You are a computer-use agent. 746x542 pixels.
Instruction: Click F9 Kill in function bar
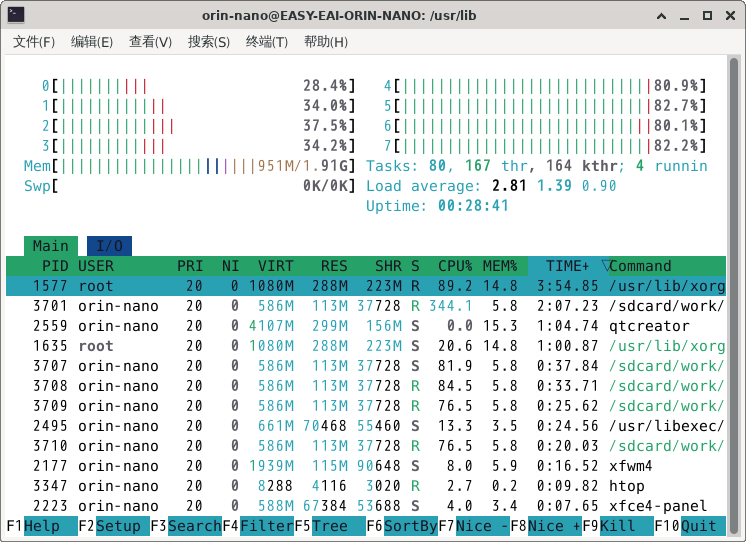point(620,526)
